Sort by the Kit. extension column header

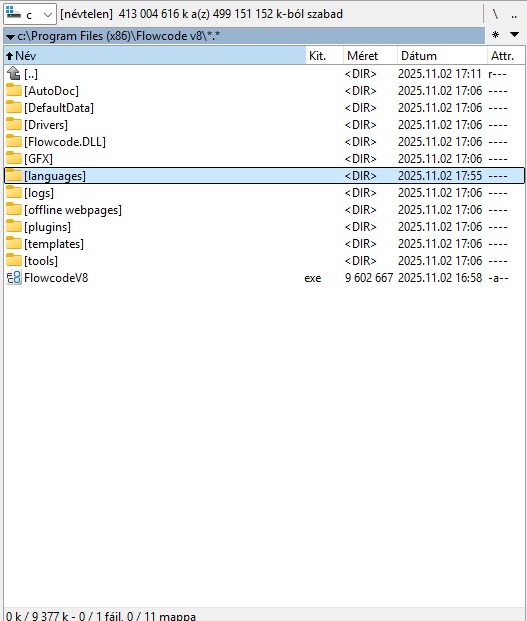324,55
